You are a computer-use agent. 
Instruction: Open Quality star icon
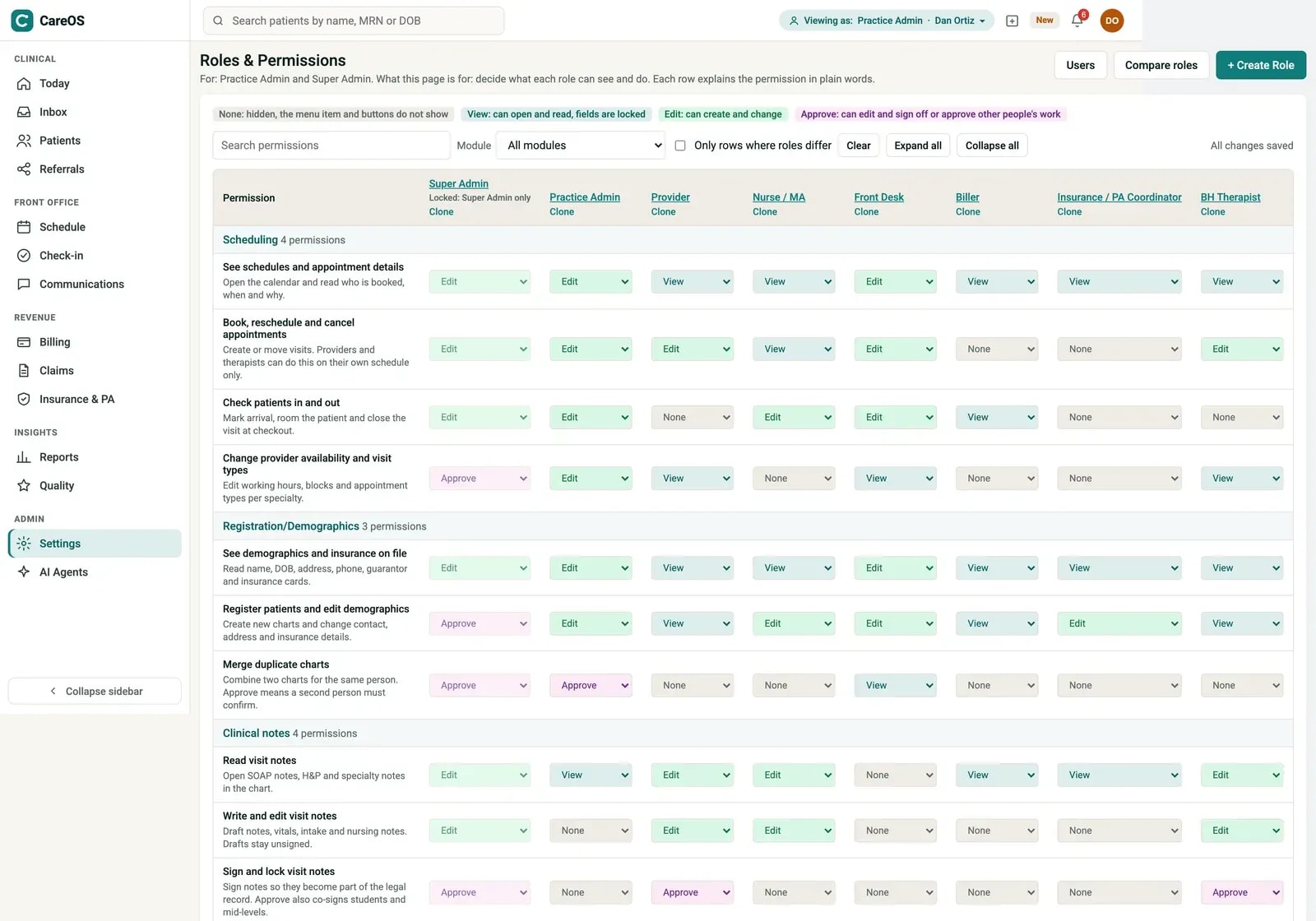click(24, 486)
